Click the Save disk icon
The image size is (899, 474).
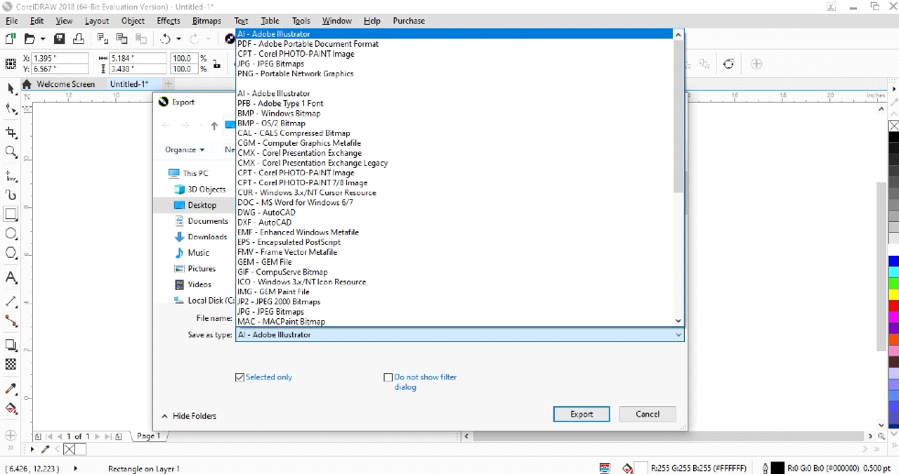click(59, 38)
